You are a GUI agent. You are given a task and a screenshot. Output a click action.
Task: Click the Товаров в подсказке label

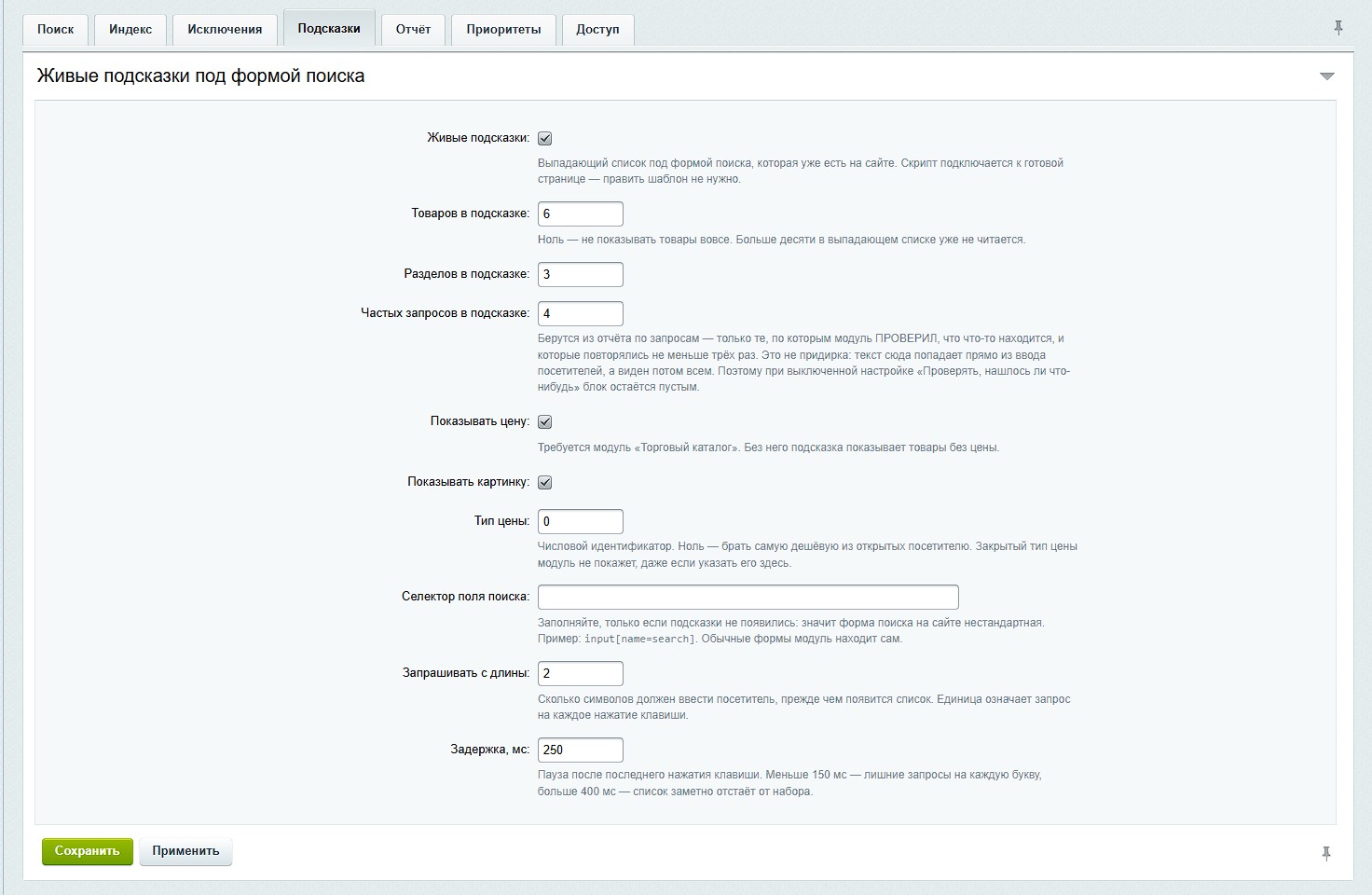471,213
